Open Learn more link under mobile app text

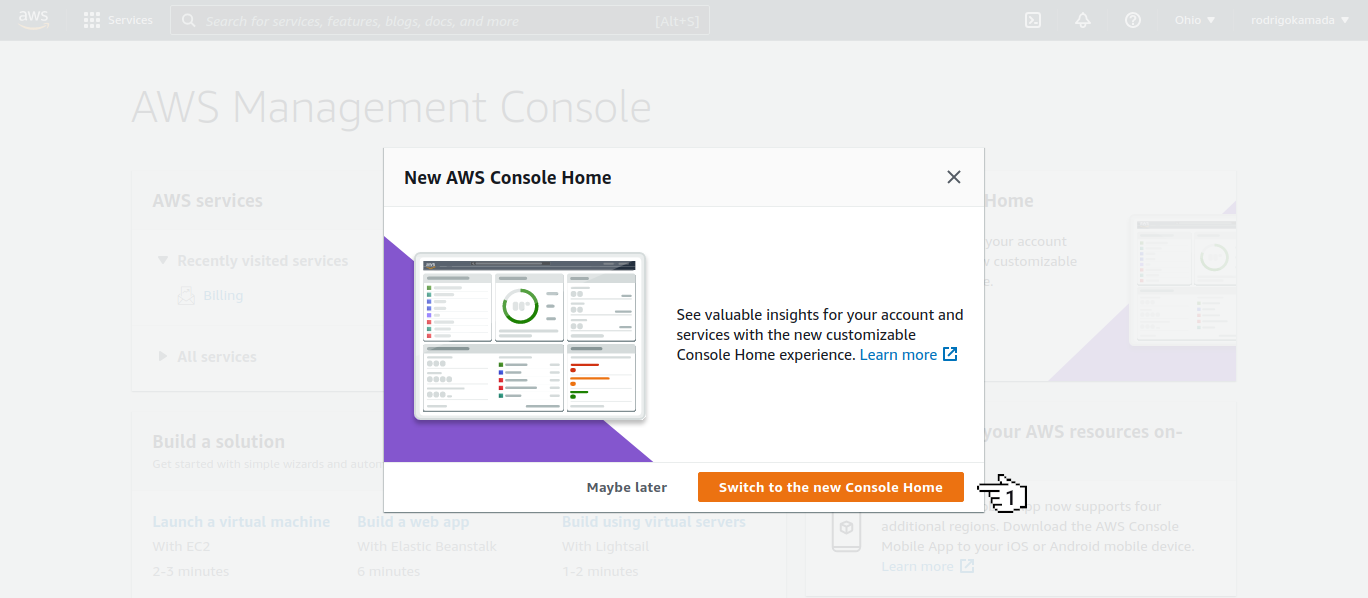pyautogui.click(x=917, y=566)
